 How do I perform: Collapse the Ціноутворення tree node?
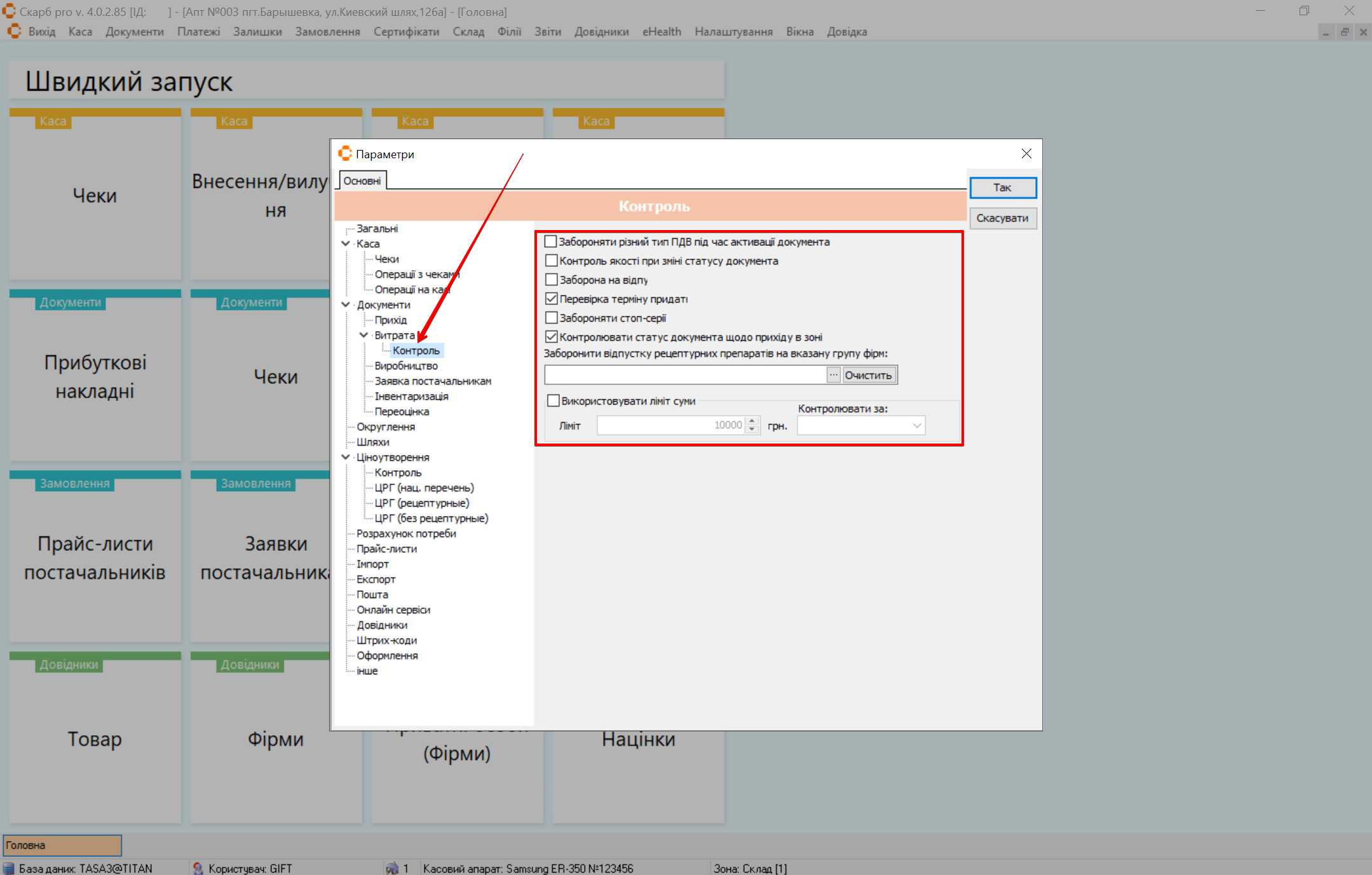click(346, 457)
